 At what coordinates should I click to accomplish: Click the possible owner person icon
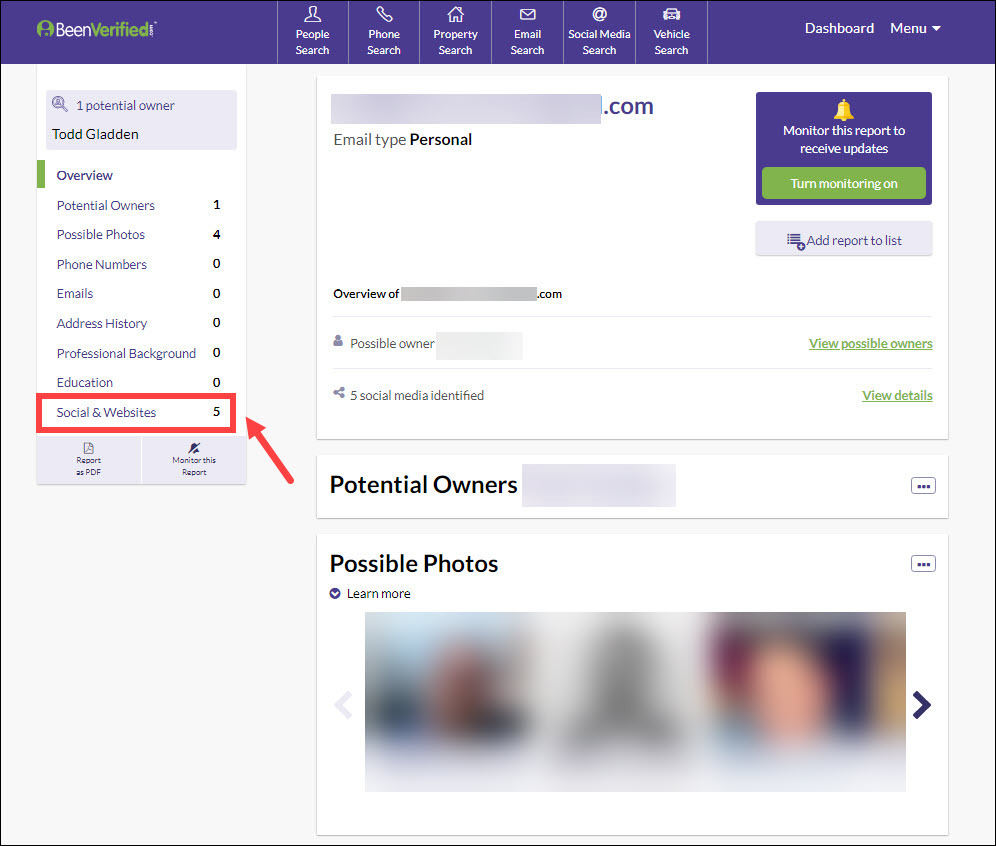pyautogui.click(x=338, y=341)
